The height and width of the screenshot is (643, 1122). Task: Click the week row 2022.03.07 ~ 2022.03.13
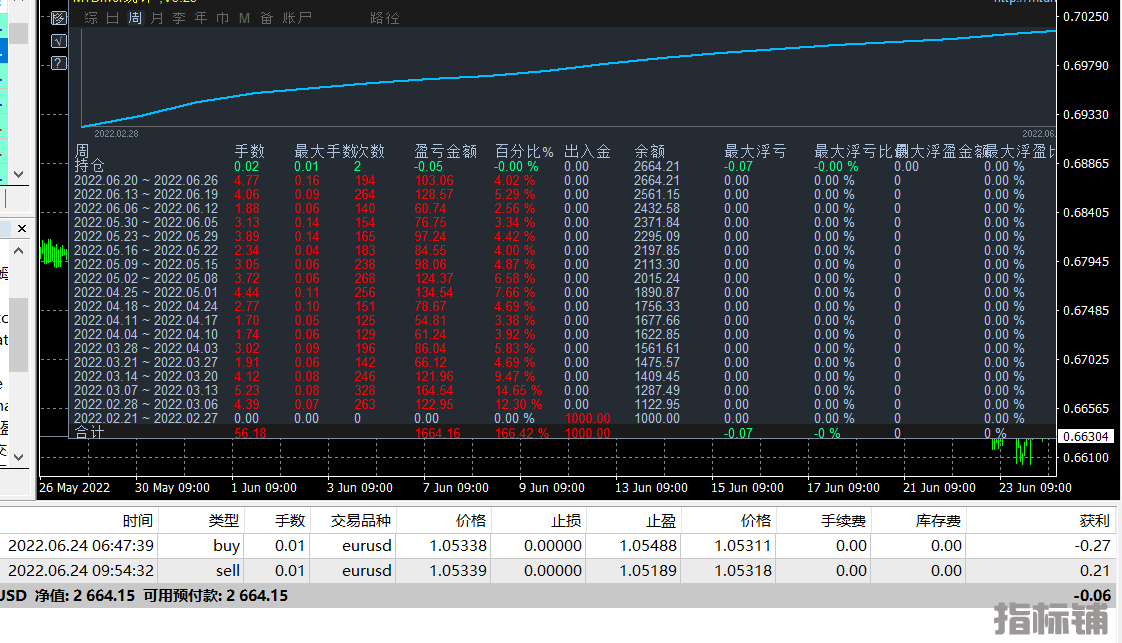146,391
